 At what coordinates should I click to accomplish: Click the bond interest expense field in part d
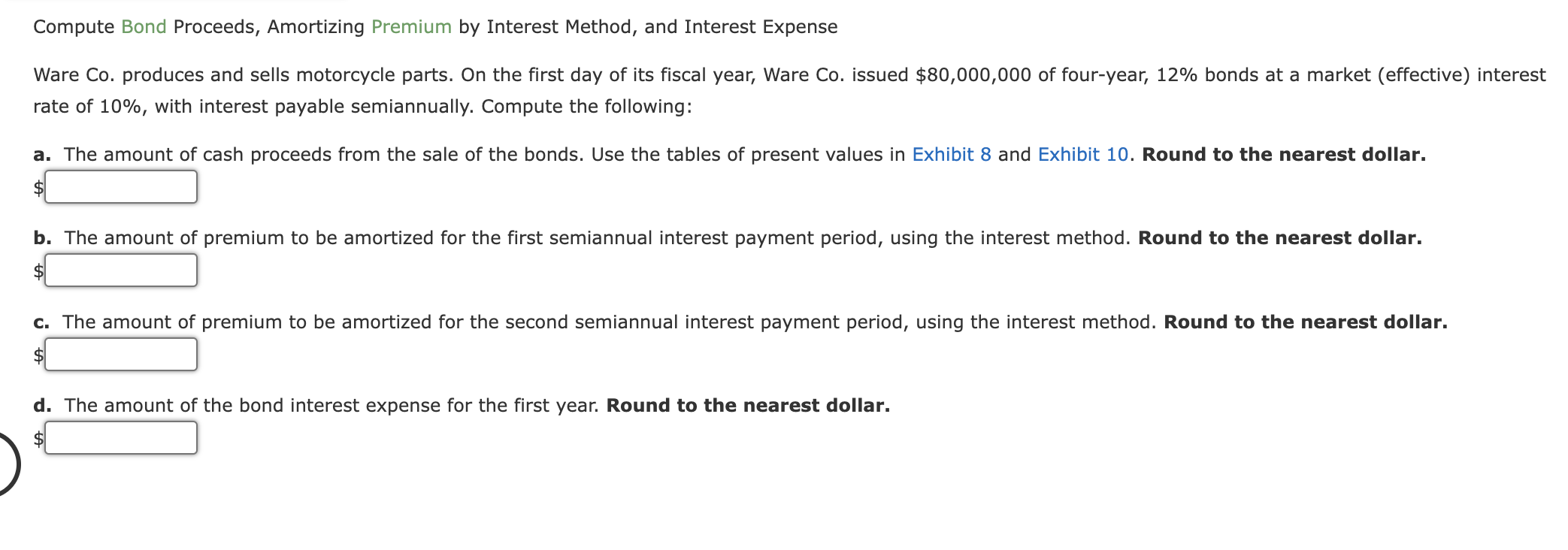point(120,437)
